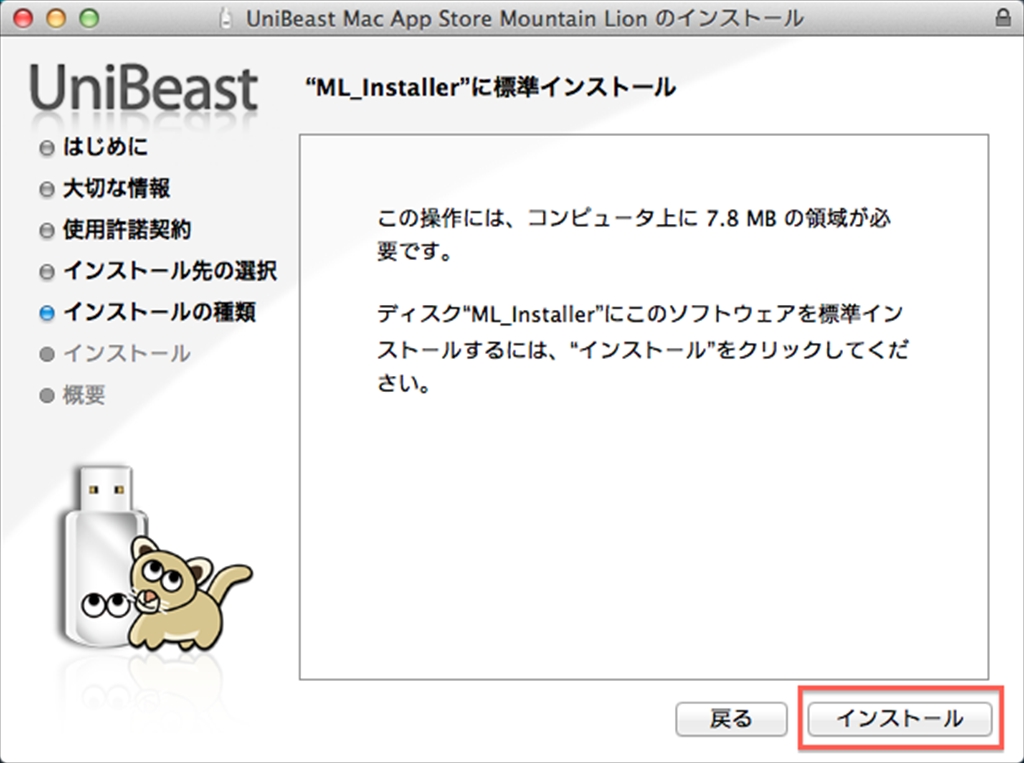Click the bullet beside 使用許諾契約
Image resolution: width=1024 pixels, height=763 pixels.
point(46,231)
